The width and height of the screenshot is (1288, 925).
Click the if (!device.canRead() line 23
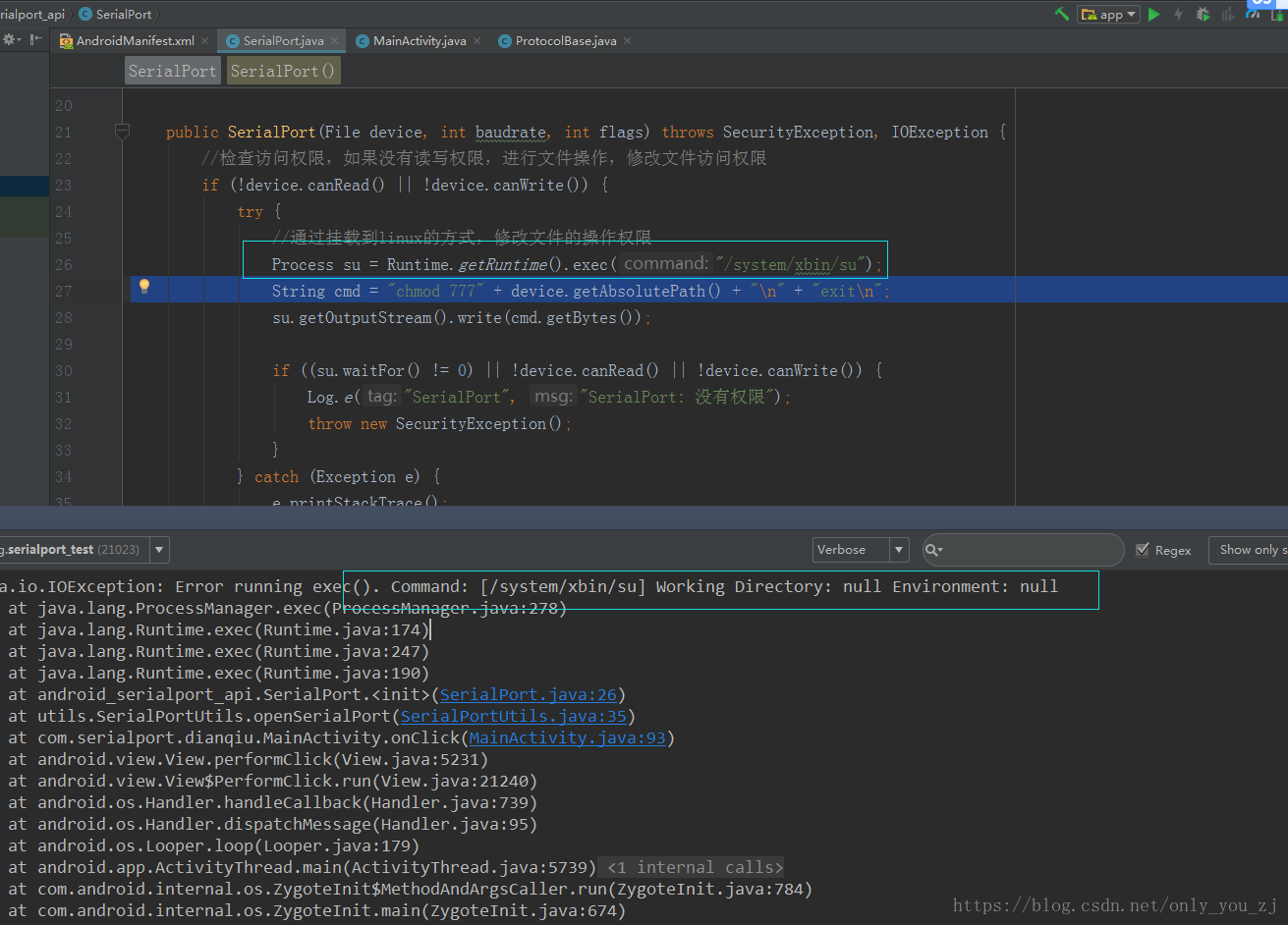coord(406,185)
